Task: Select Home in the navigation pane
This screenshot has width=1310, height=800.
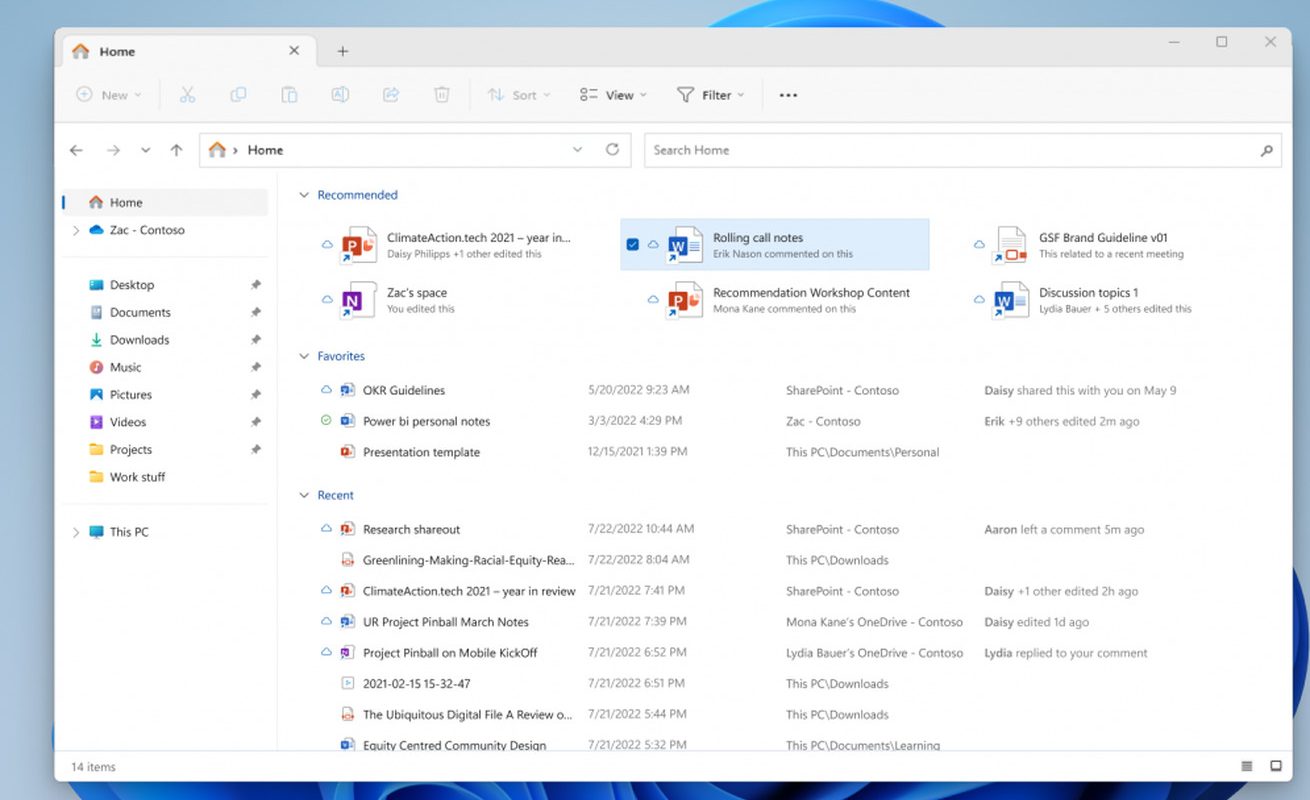Action: [165, 202]
